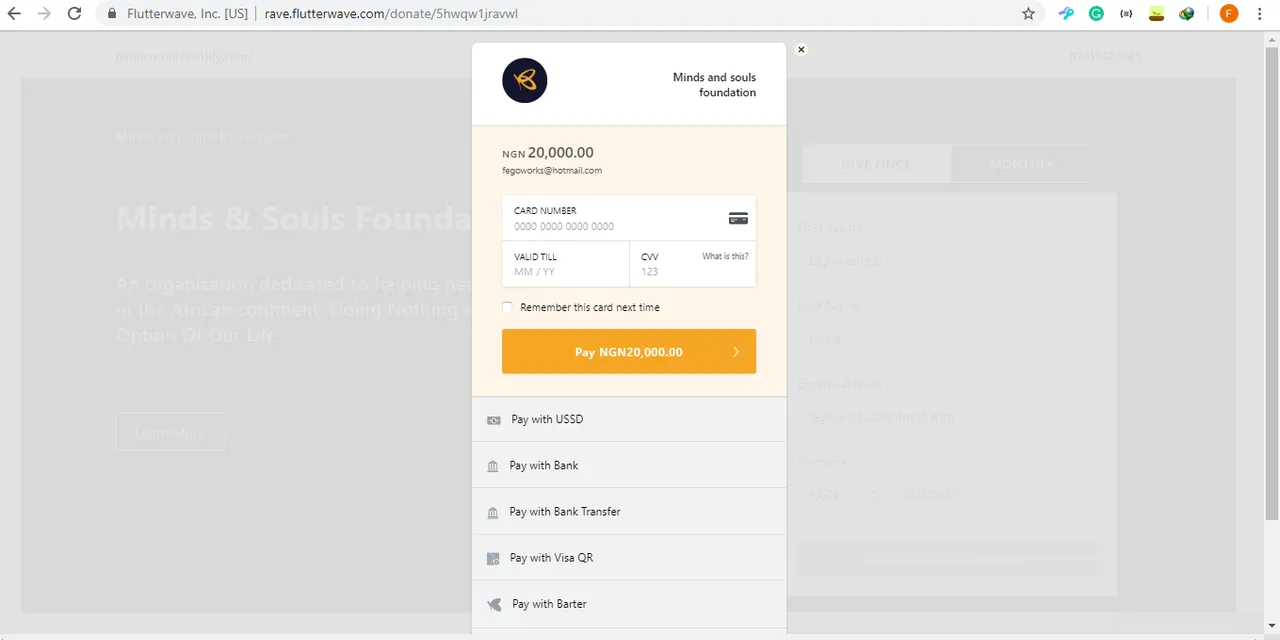The height and width of the screenshot is (640, 1280).
Task: Select Pay with Bank option
Action: [629, 465]
